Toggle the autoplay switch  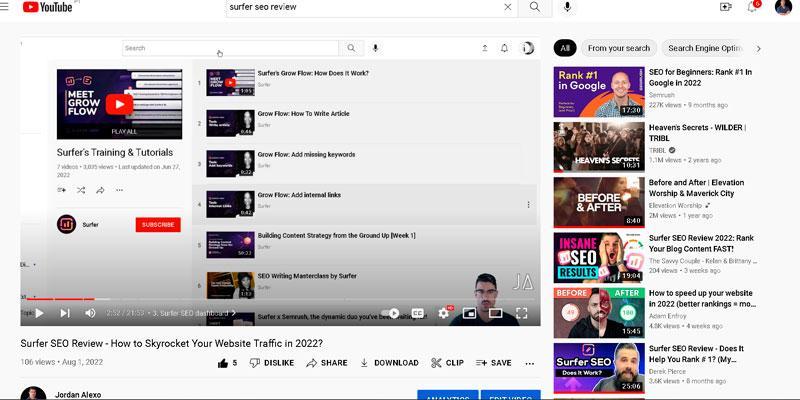click(390, 313)
